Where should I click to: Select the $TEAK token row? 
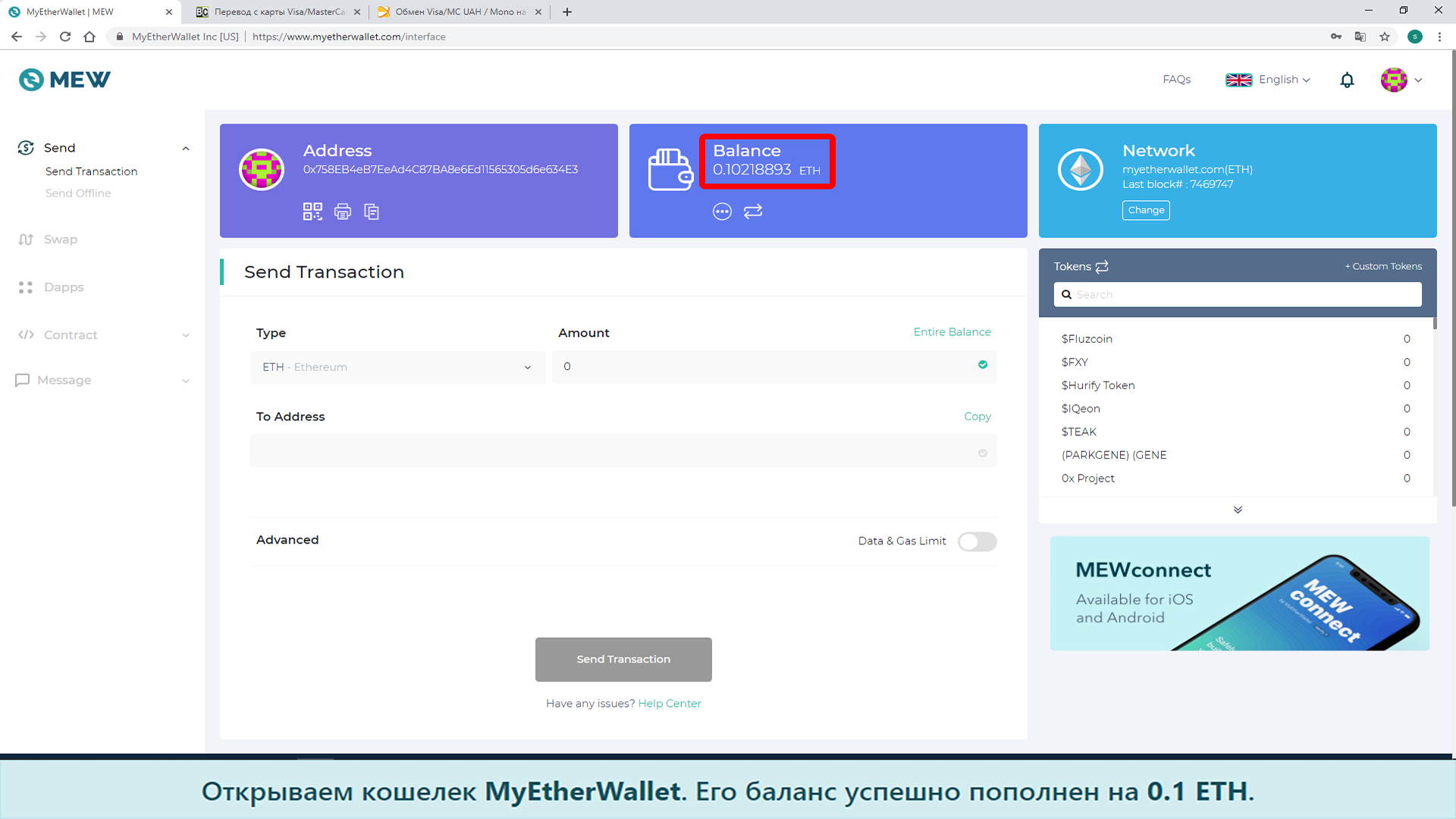click(1235, 432)
